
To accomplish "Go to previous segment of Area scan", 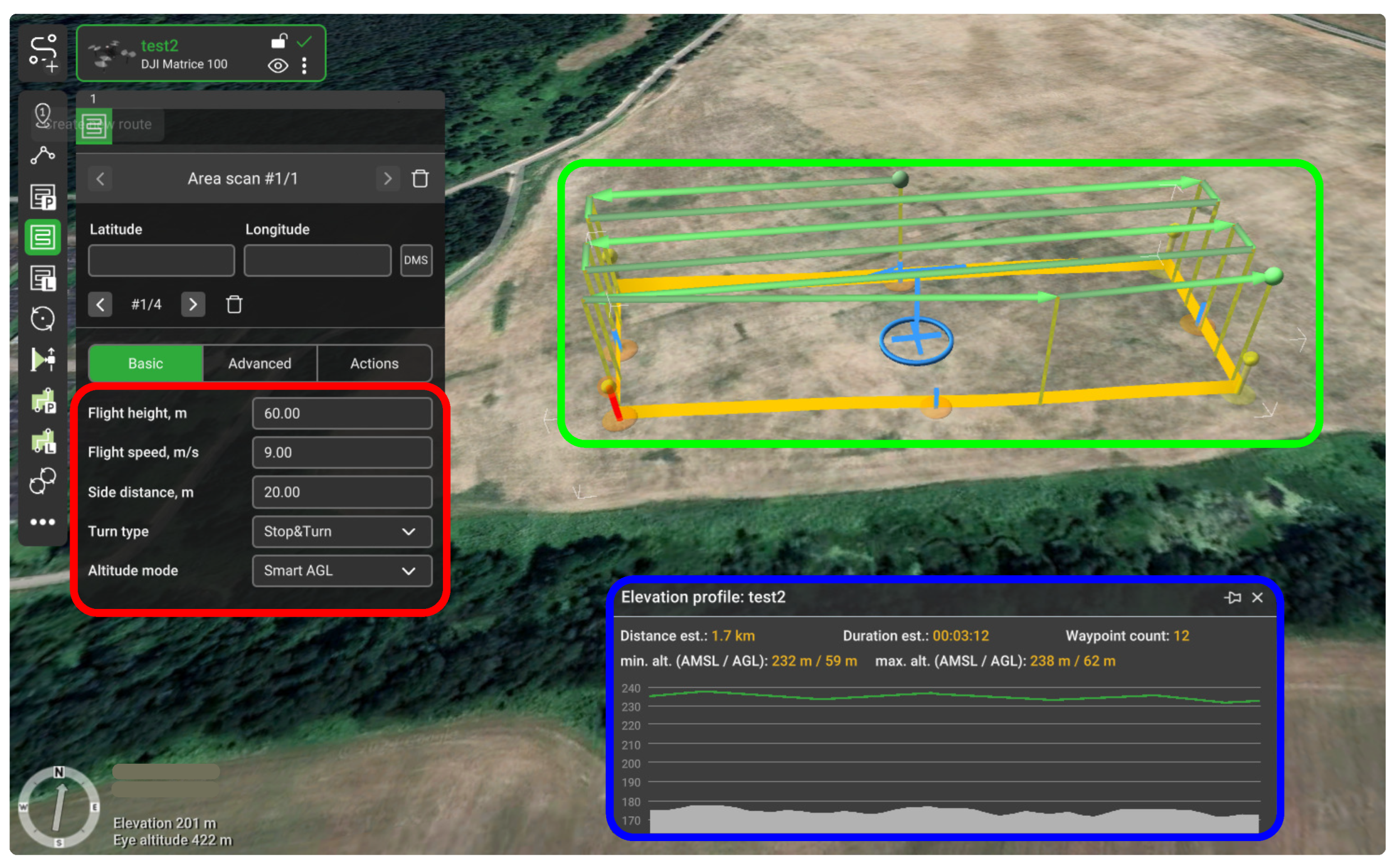I will tap(100, 178).
